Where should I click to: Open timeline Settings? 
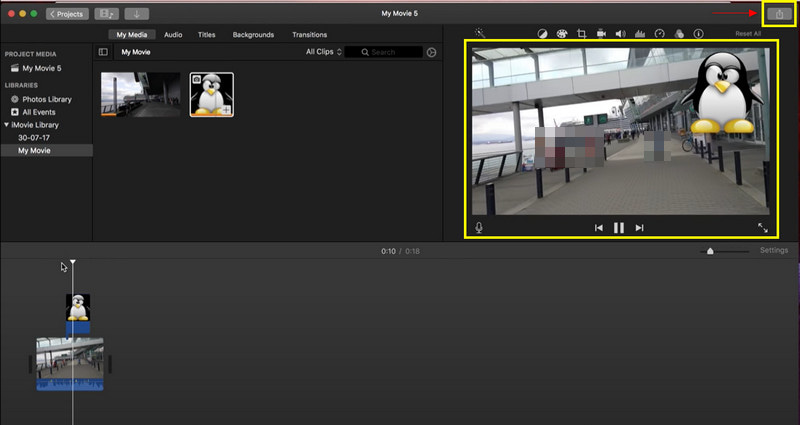point(773,250)
